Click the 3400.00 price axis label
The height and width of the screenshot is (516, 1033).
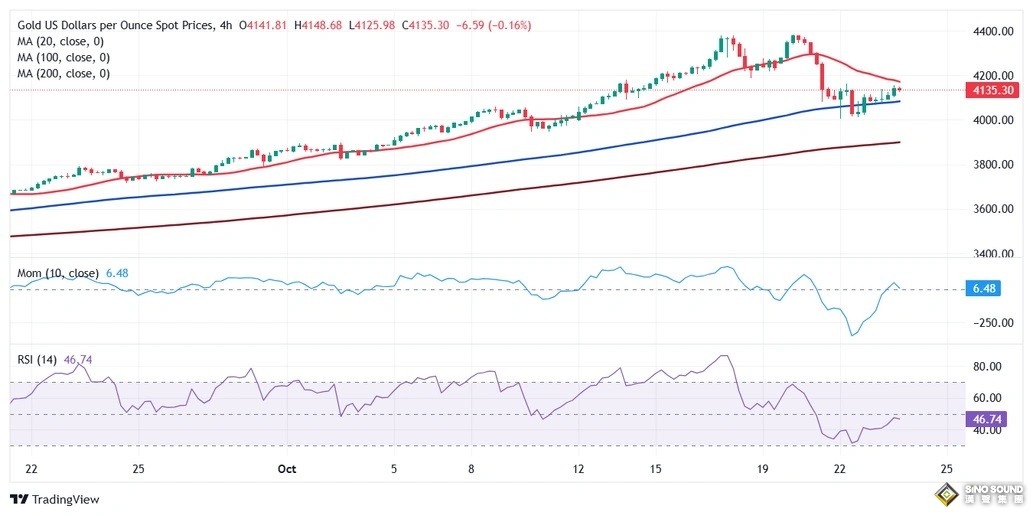(993, 254)
